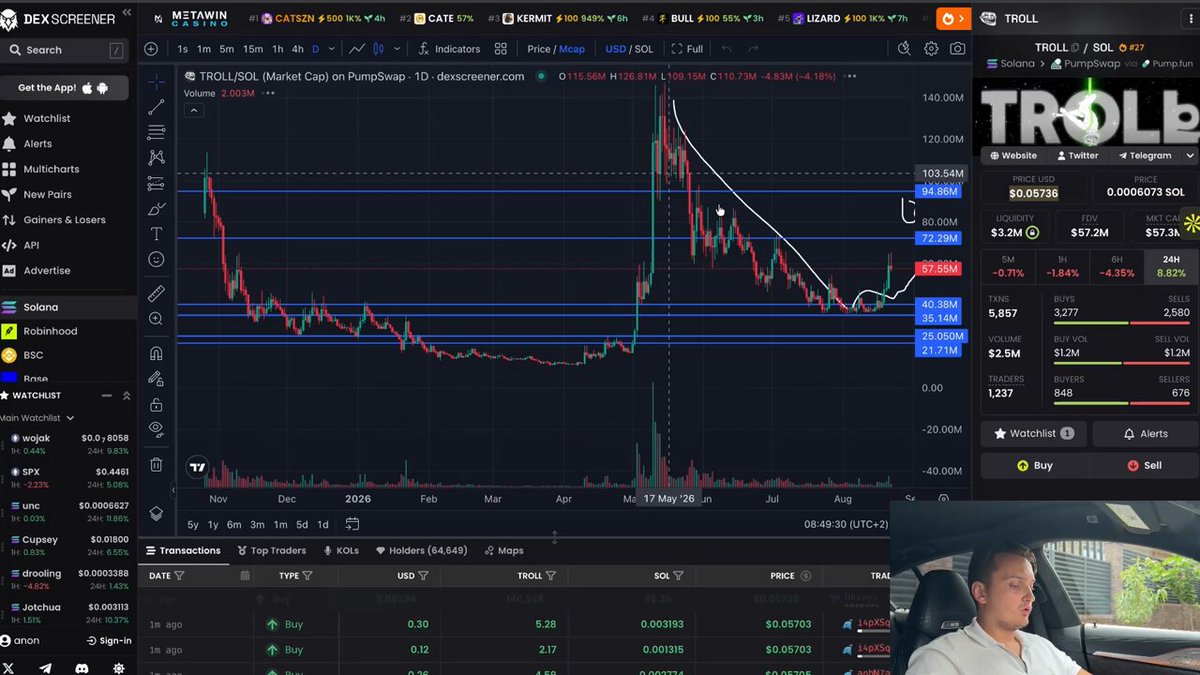Open the Main Watchlist dropdown
Screen dimensions: 1200x675
(x=36, y=418)
